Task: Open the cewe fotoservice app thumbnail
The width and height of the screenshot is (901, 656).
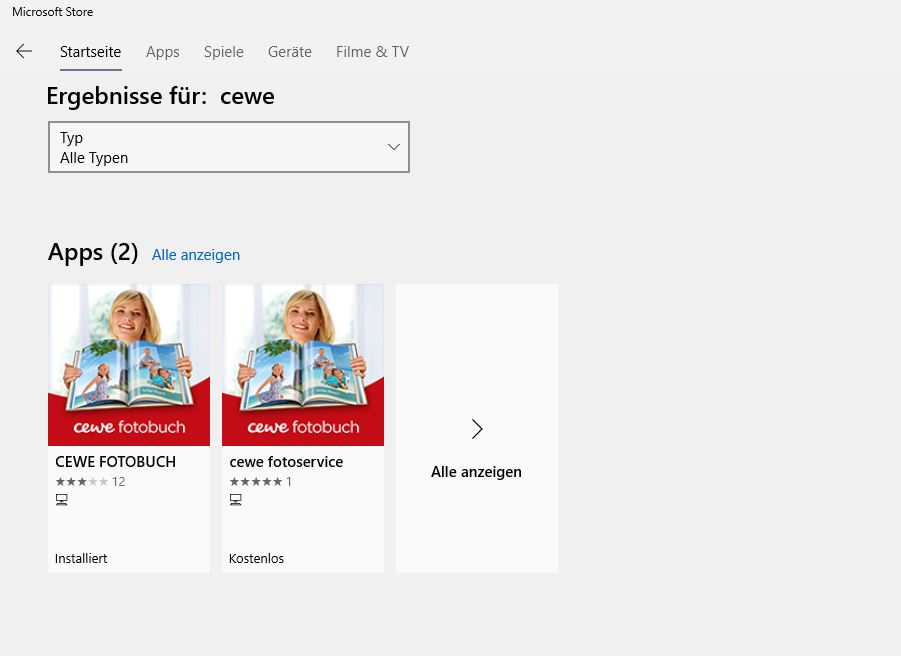Action: (x=303, y=365)
